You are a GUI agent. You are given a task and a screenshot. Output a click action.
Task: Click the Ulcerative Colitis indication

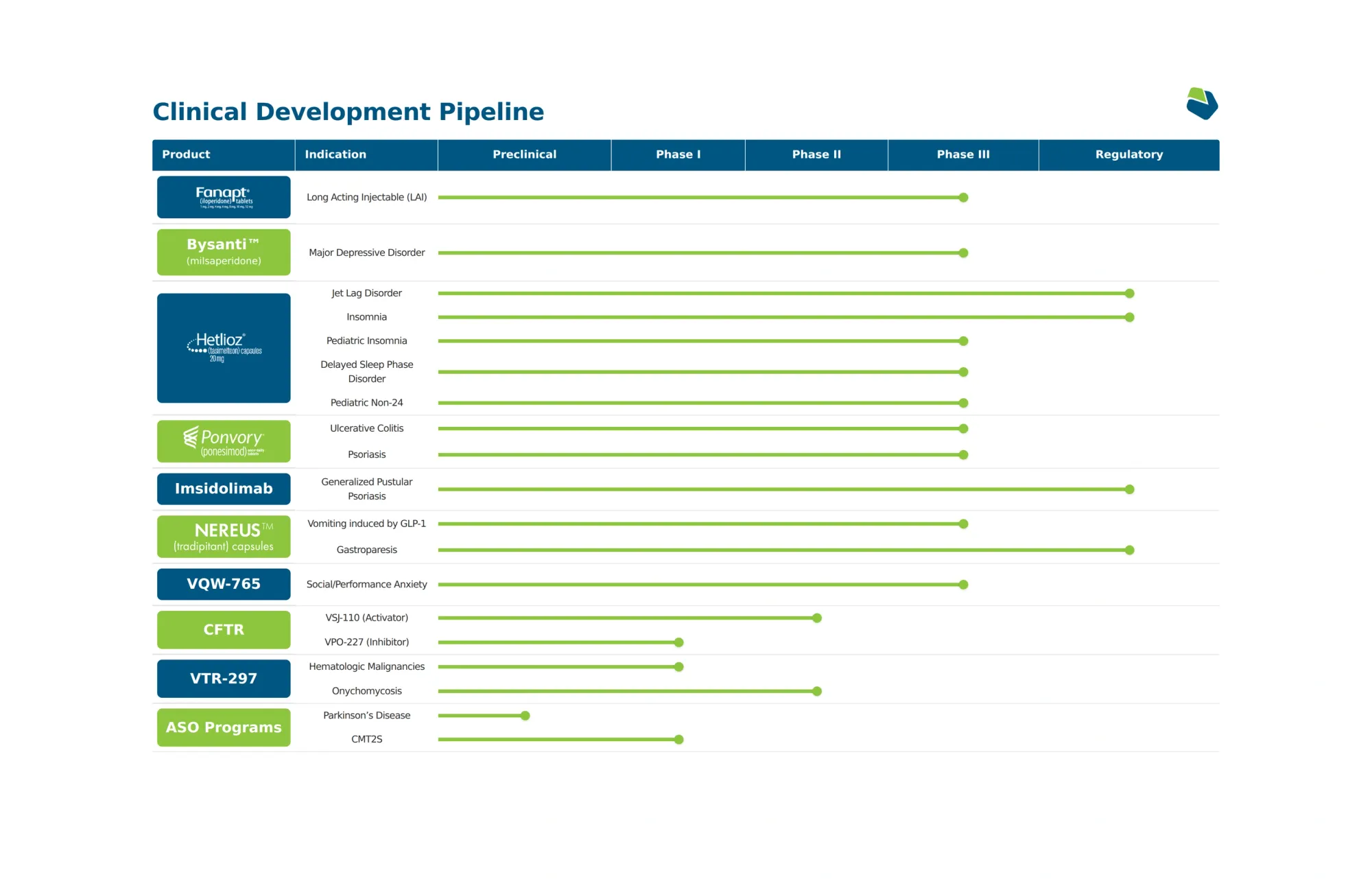(367, 428)
